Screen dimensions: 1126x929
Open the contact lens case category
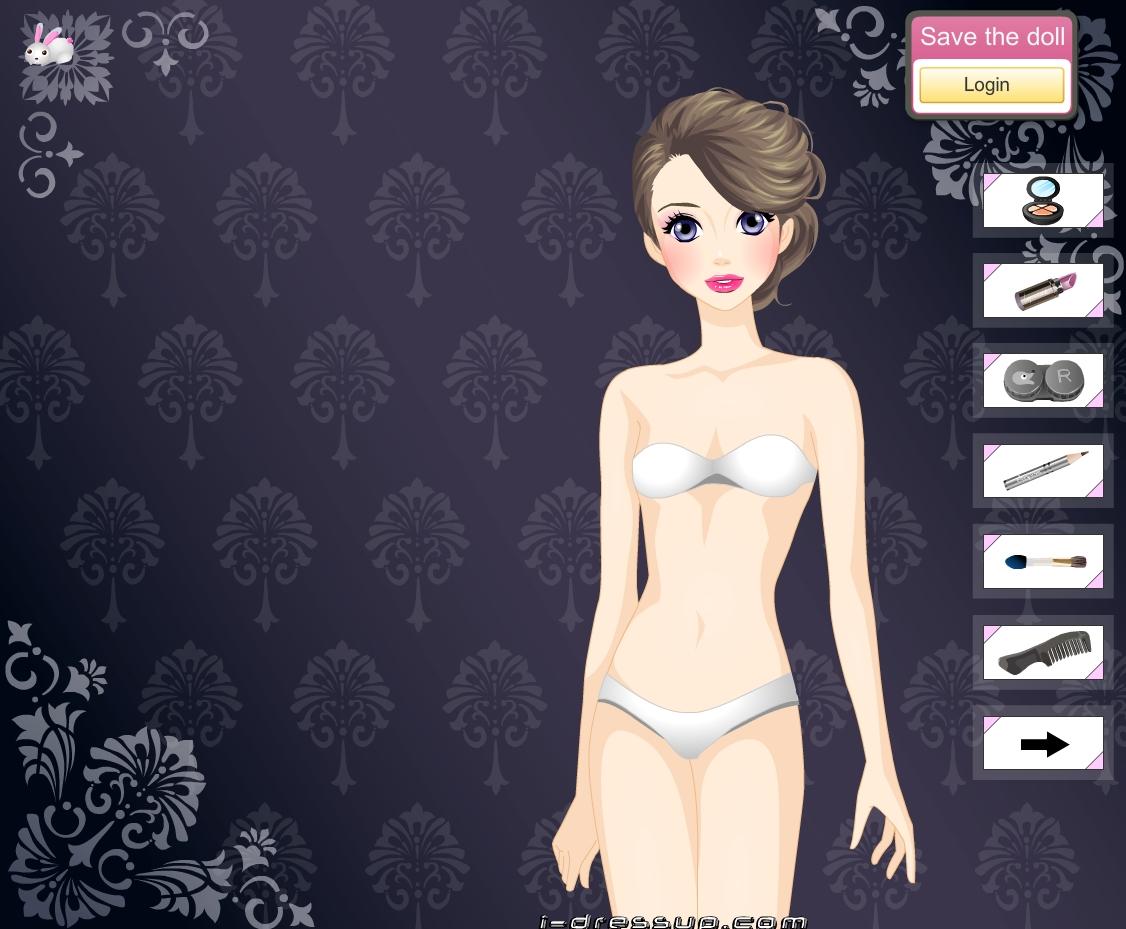pyautogui.click(x=1043, y=380)
